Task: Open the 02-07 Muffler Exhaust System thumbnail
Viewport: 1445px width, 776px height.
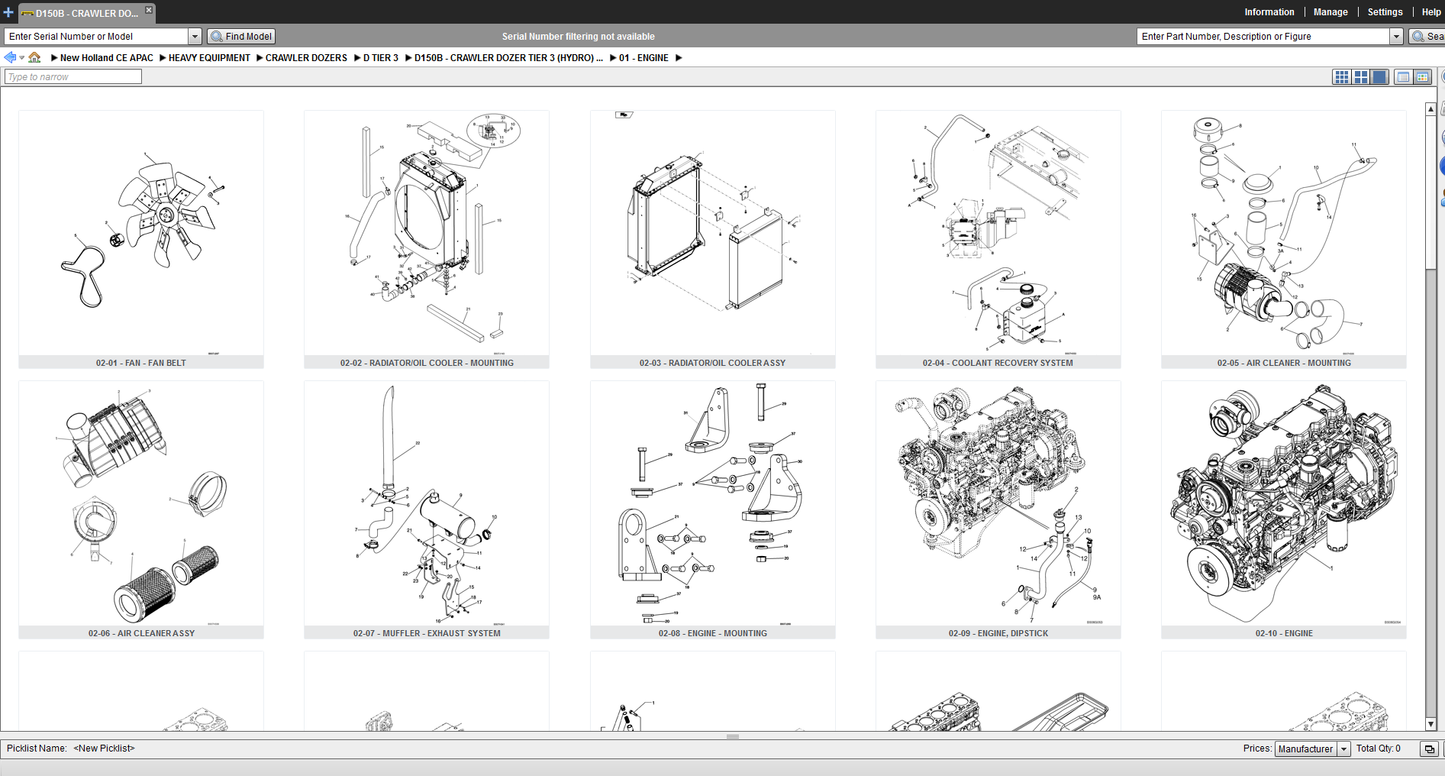Action: click(427, 510)
